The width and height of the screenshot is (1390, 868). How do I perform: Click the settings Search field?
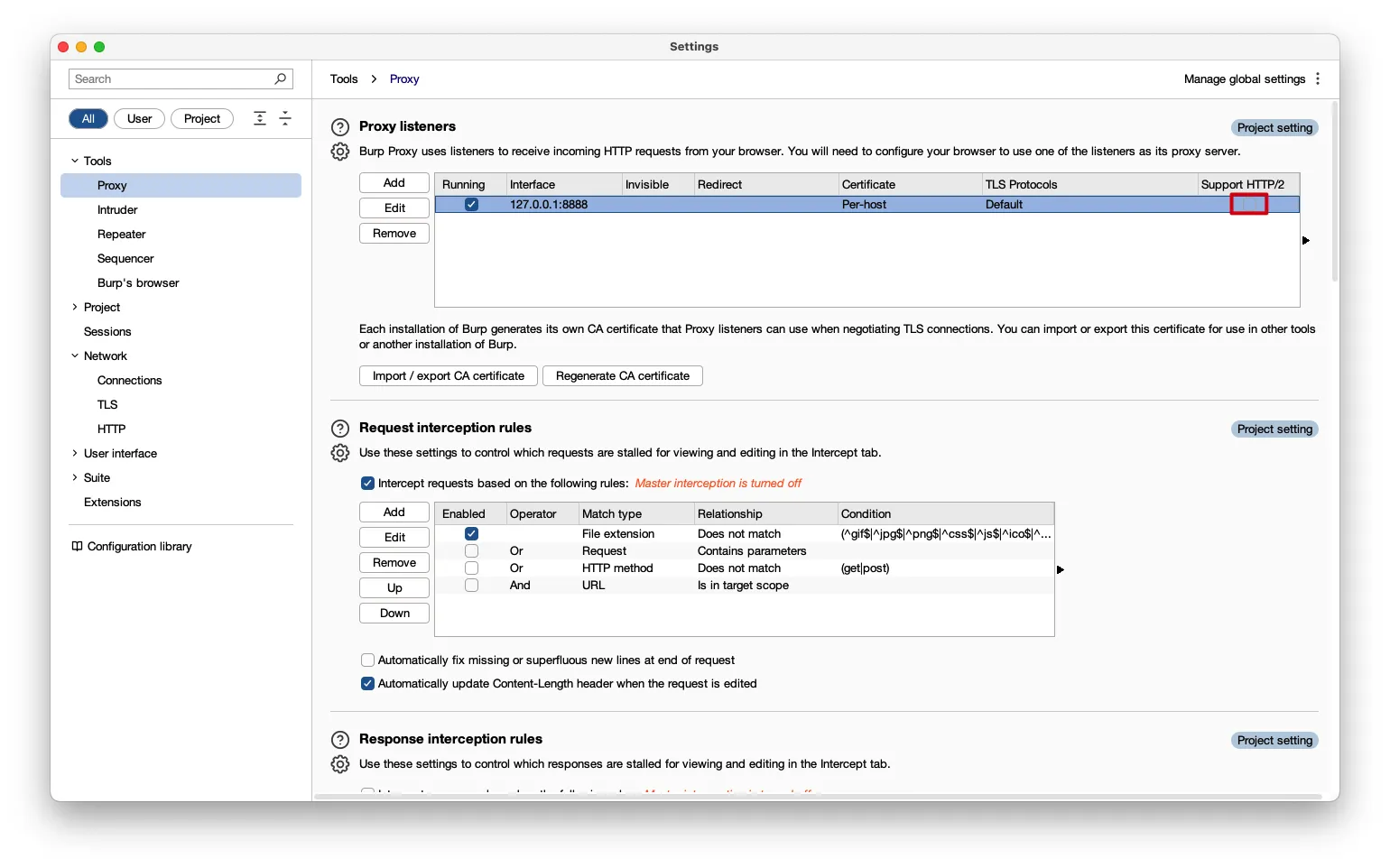[181, 78]
